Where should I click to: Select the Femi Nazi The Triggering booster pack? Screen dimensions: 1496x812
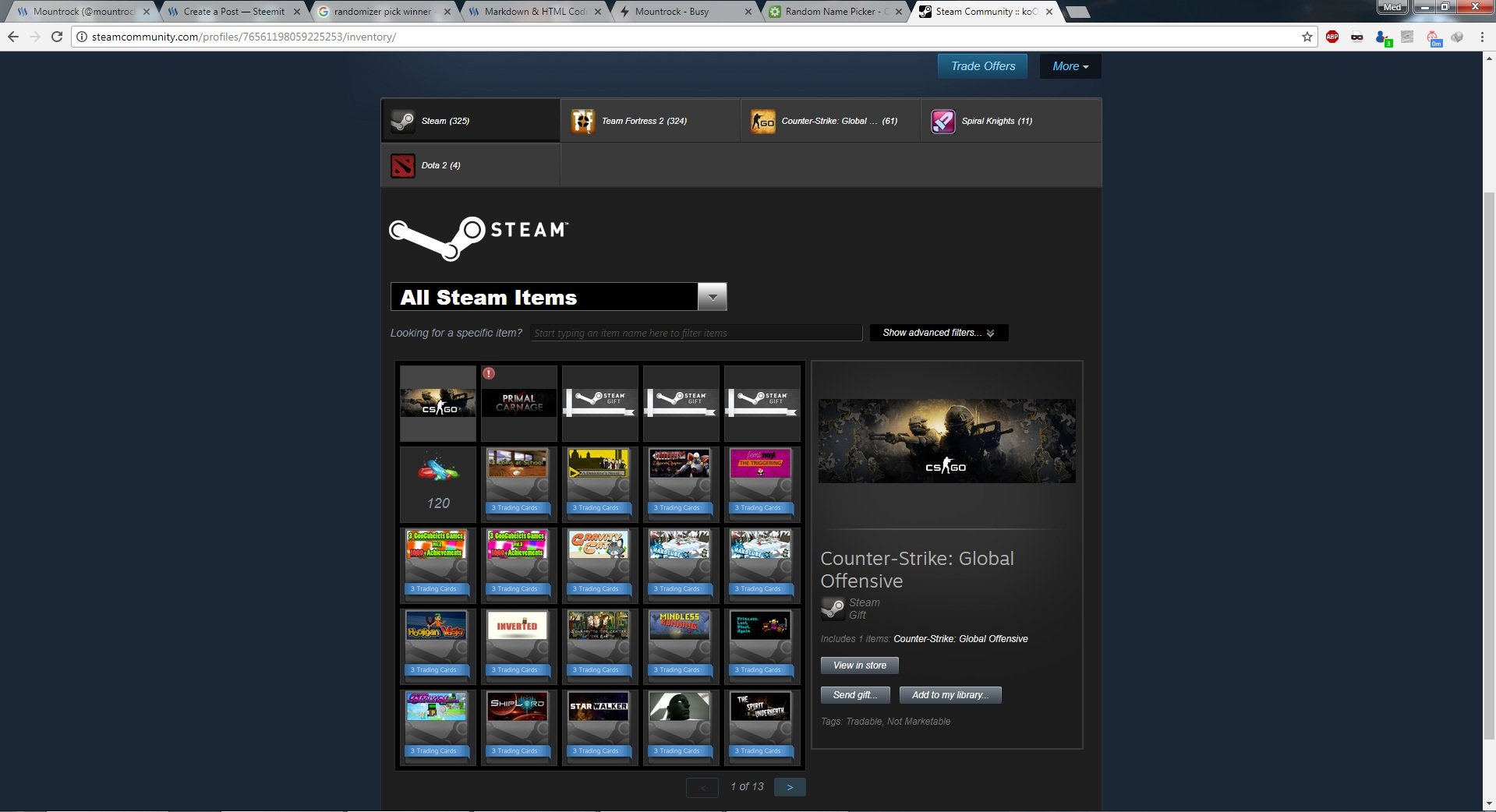coord(762,485)
